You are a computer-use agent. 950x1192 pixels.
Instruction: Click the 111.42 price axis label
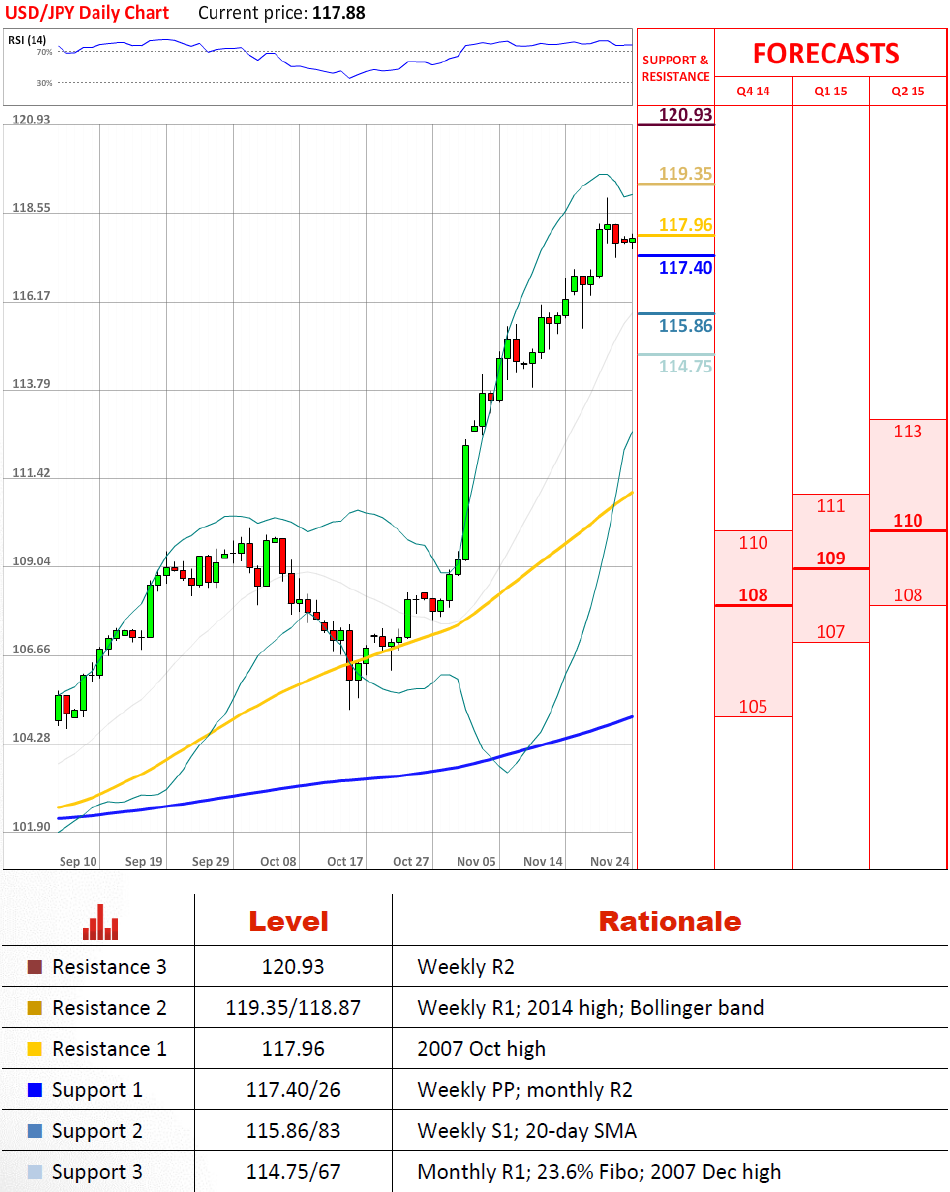[31, 473]
